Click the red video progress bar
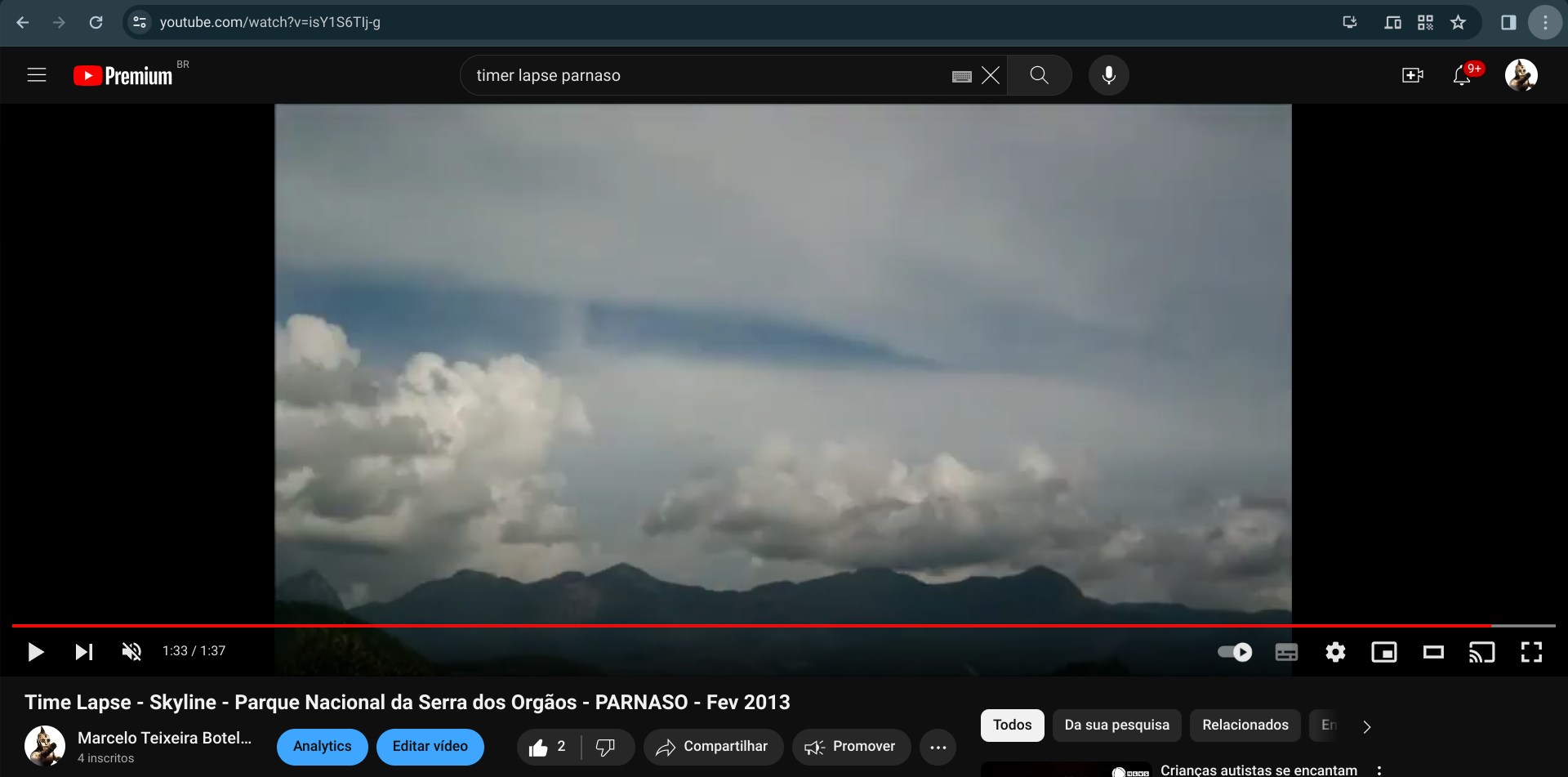Viewport: 1568px width, 777px height. [735, 626]
